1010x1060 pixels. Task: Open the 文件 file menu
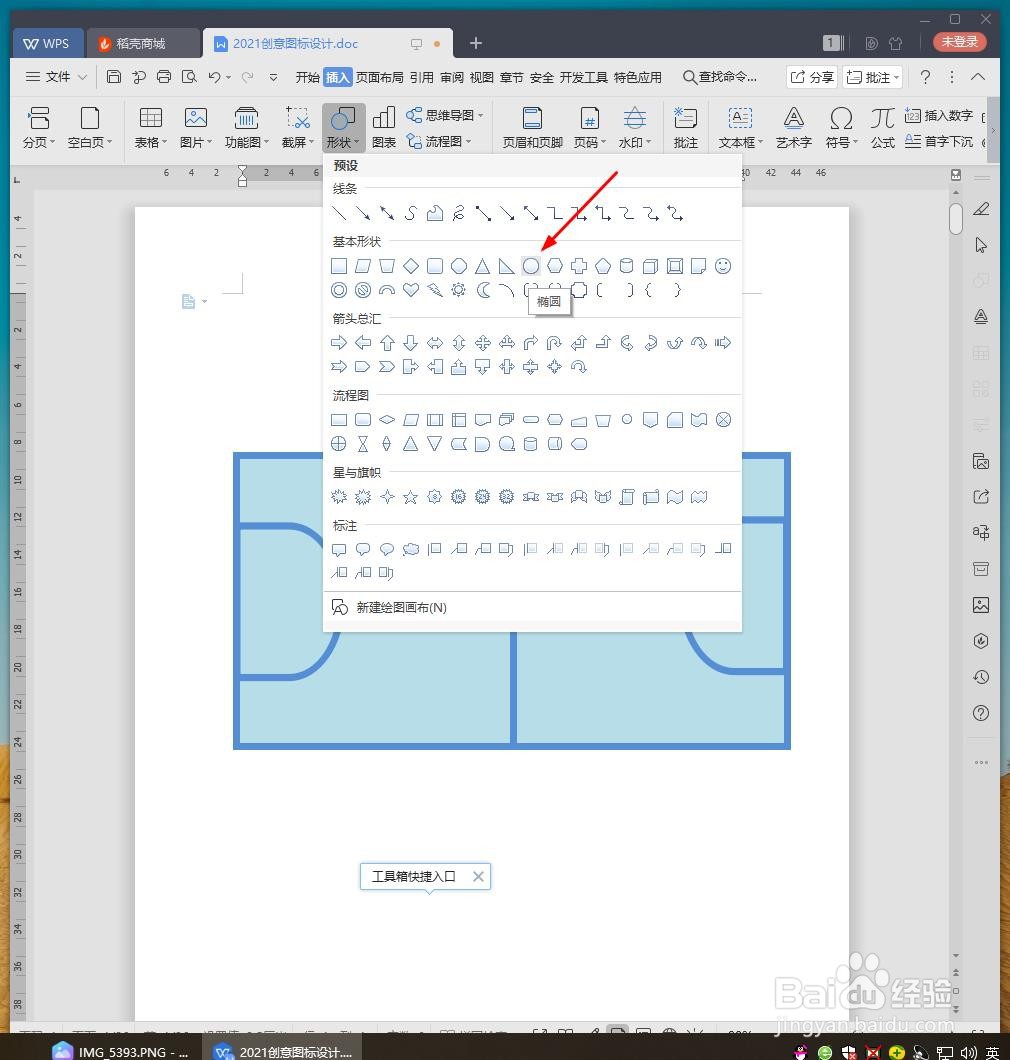[56, 77]
